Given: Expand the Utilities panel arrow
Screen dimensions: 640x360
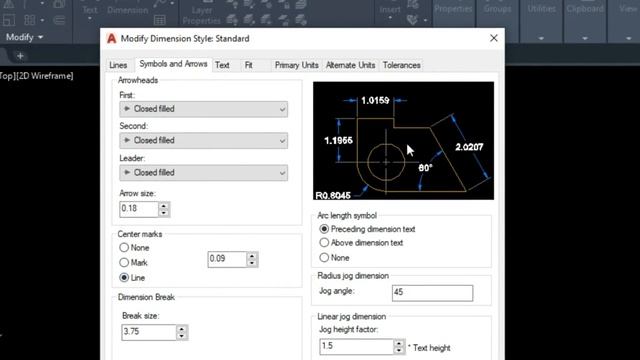Looking at the screenshot, I should 541,38.
